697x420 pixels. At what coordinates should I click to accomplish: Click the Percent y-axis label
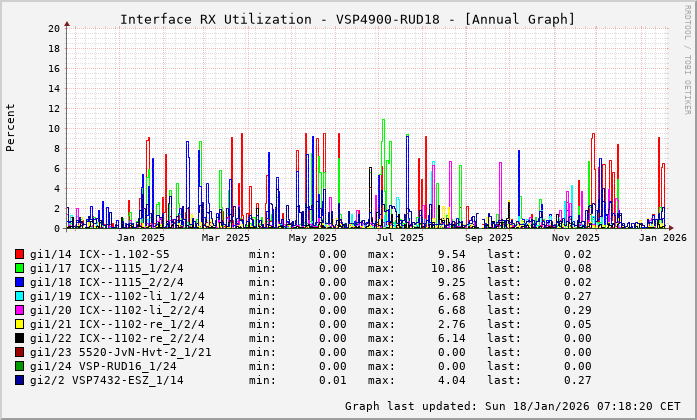click(11, 127)
